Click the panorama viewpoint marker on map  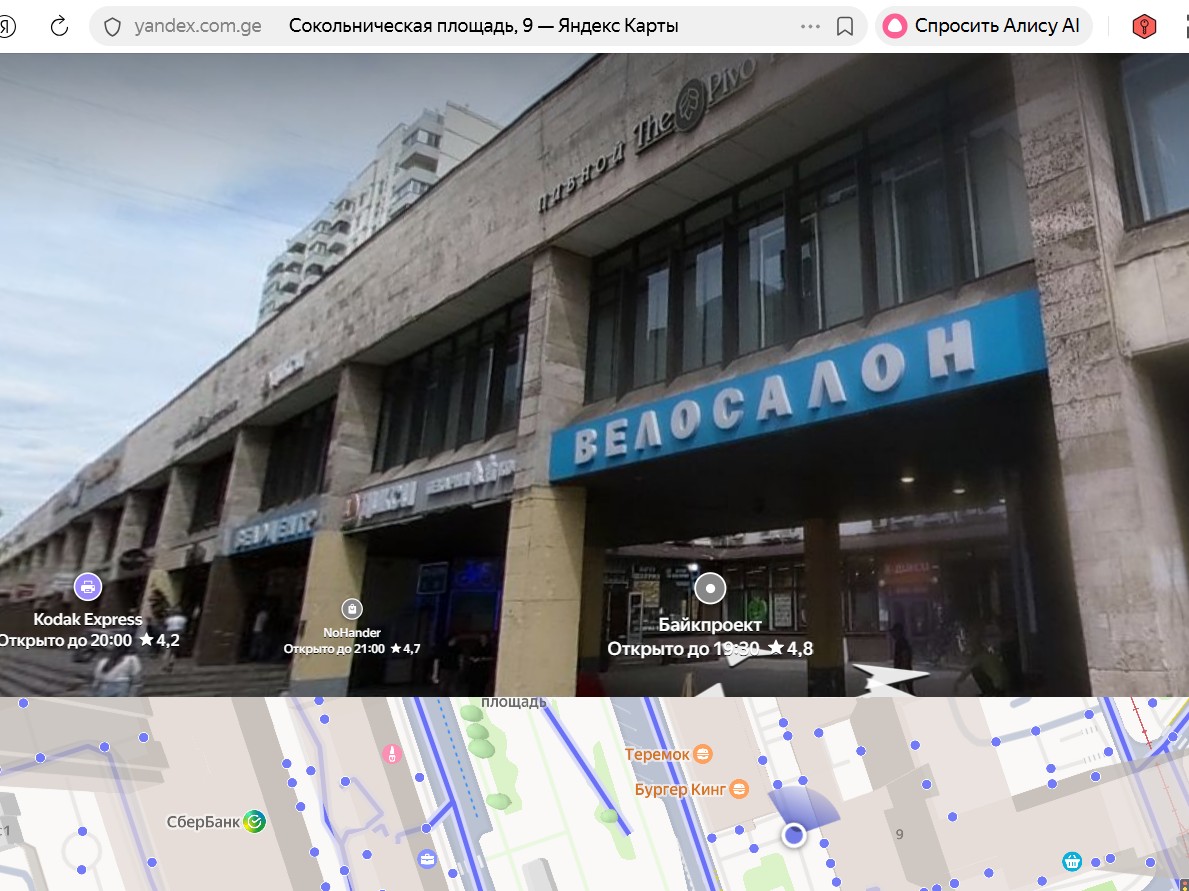click(794, 835)
